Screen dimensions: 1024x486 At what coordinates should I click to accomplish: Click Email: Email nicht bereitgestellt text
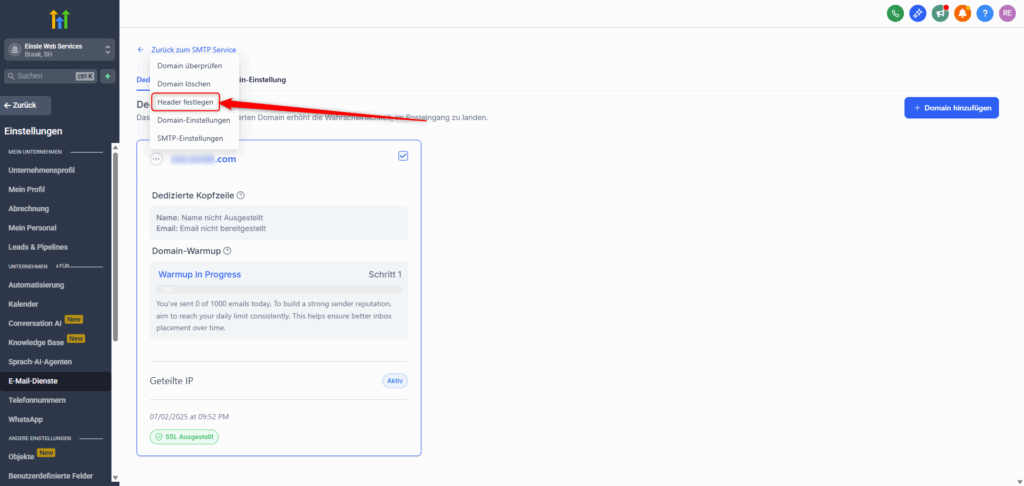(x=211, y=229)
